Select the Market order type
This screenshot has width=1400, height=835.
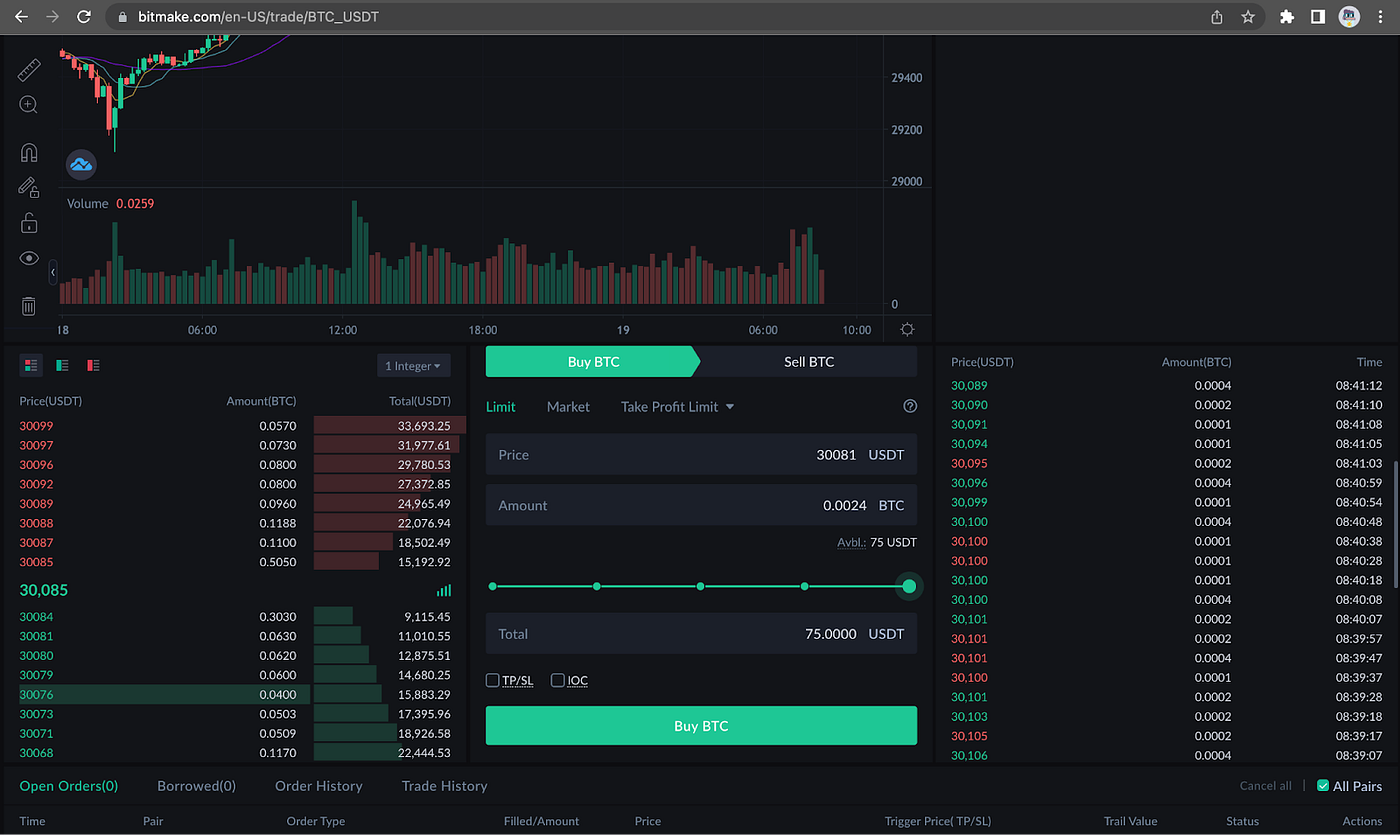568,407
